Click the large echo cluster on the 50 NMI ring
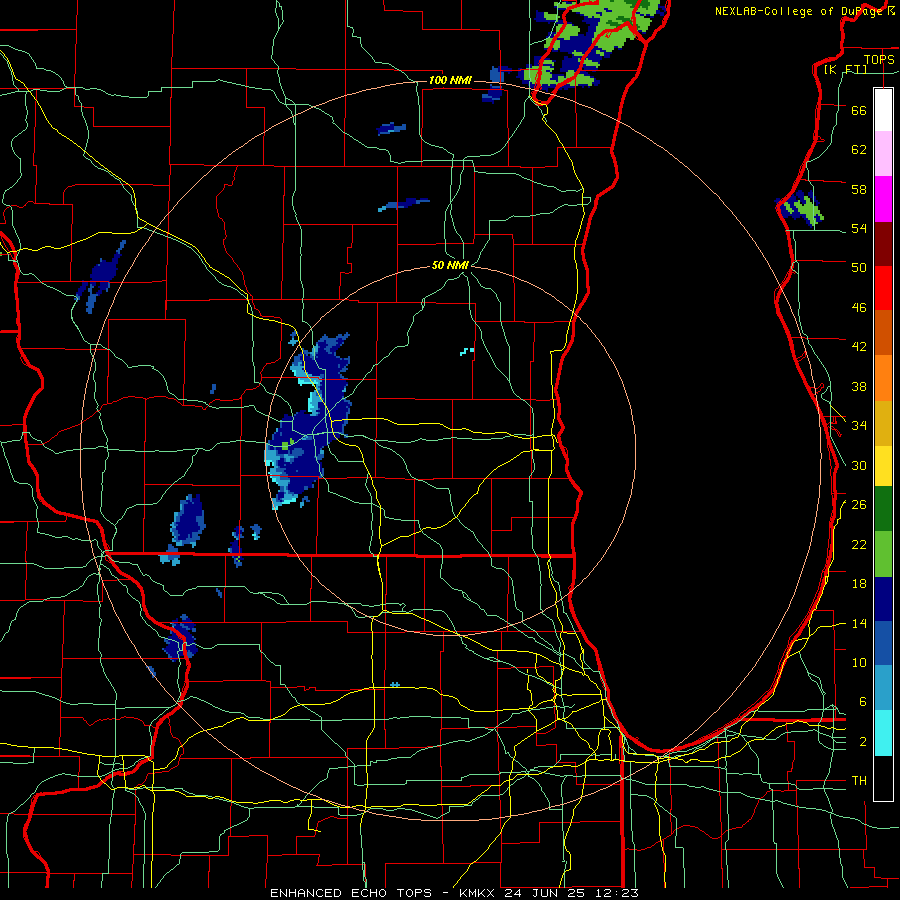The image size is (900, 900). click(308, 421)
